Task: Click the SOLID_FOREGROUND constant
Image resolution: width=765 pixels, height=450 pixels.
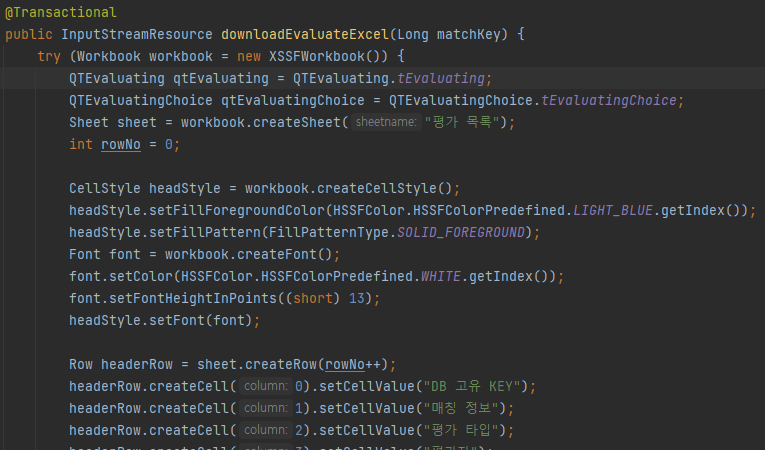Action: [461, 232]
